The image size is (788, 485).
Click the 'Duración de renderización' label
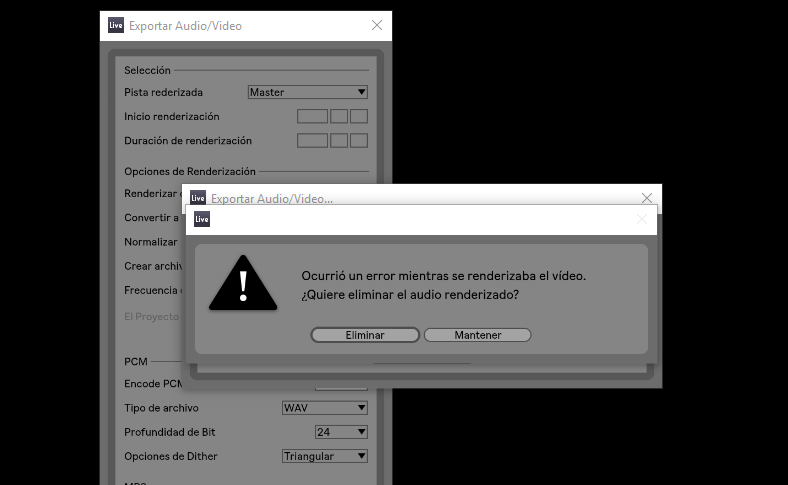point(188,140)
